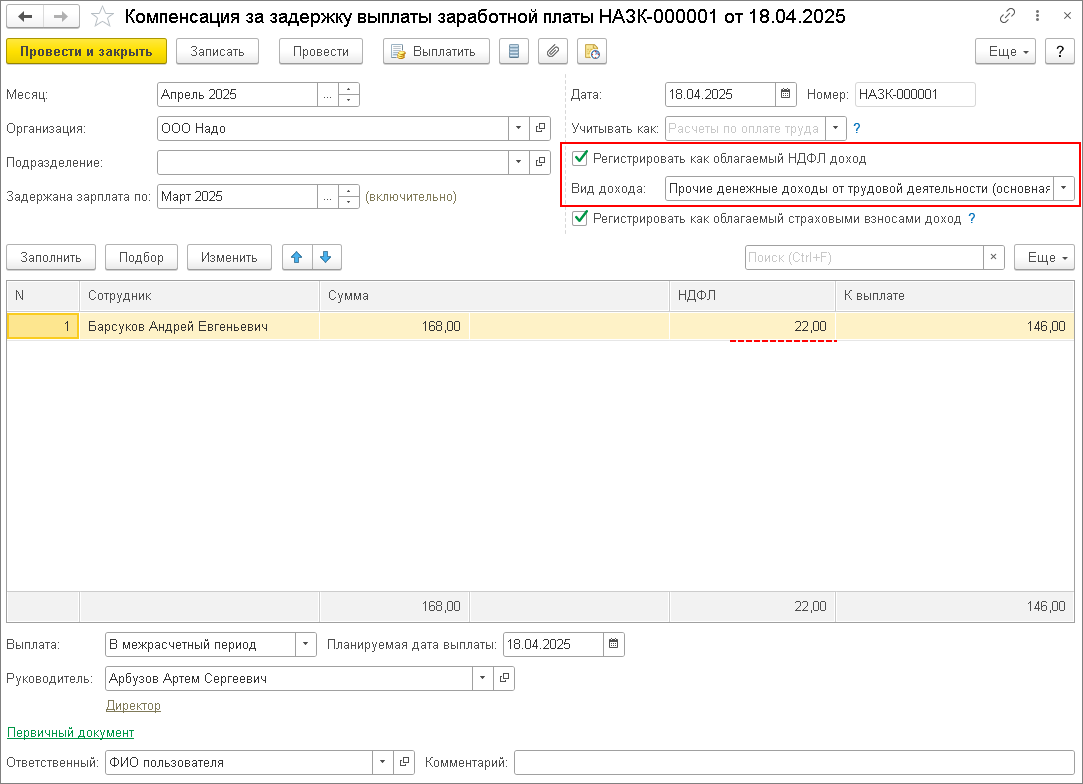Open Ответственный record with open-form icon
1083x784 pixels.
404,762
